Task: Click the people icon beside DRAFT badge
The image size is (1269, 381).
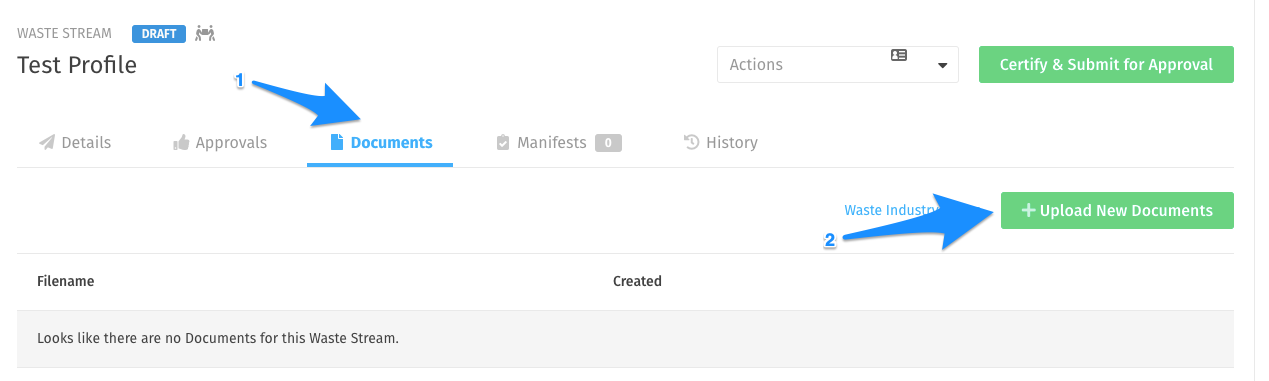Action: point(205,33)
